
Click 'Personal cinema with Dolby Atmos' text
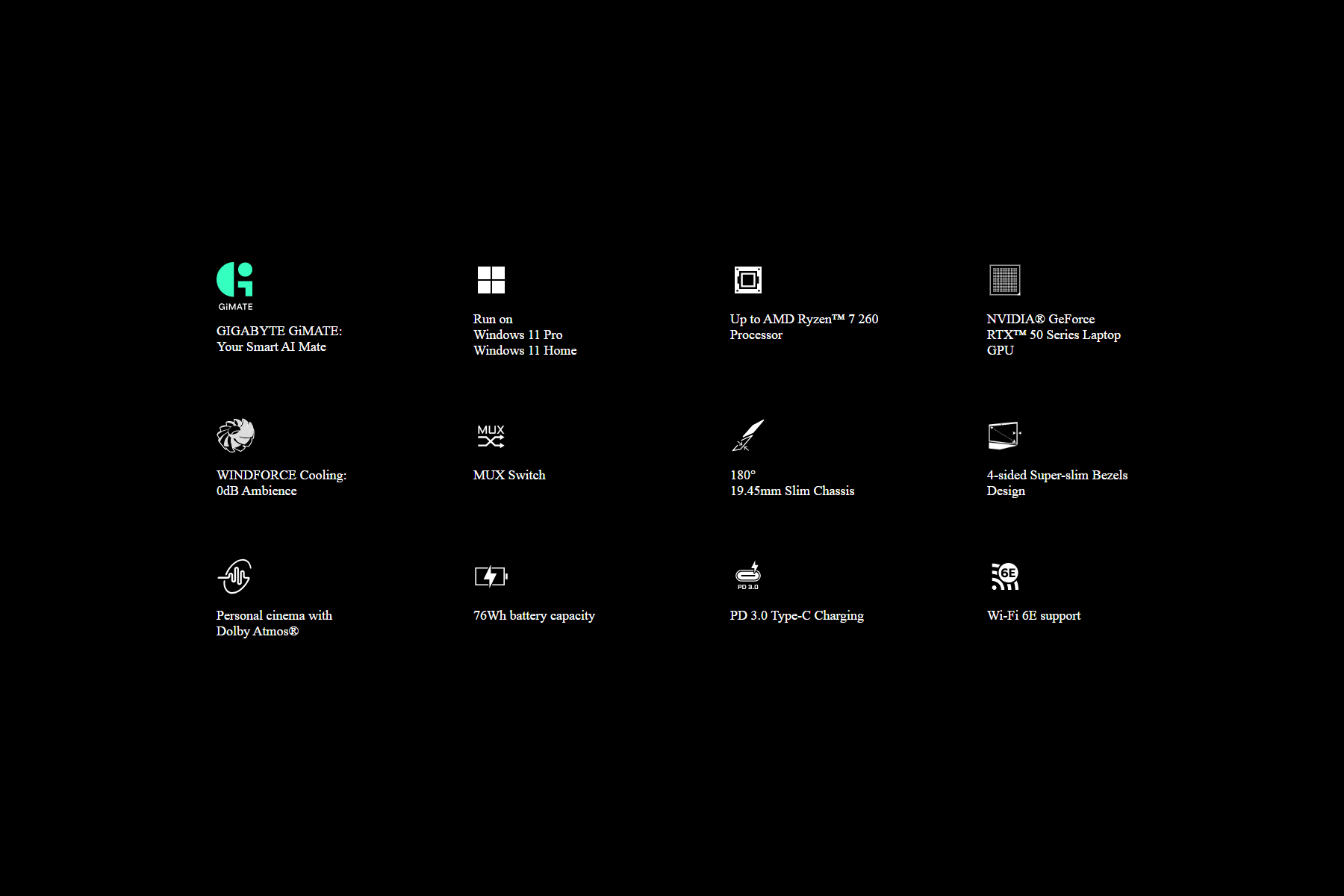pyautogui.click(x=275, y=623)
